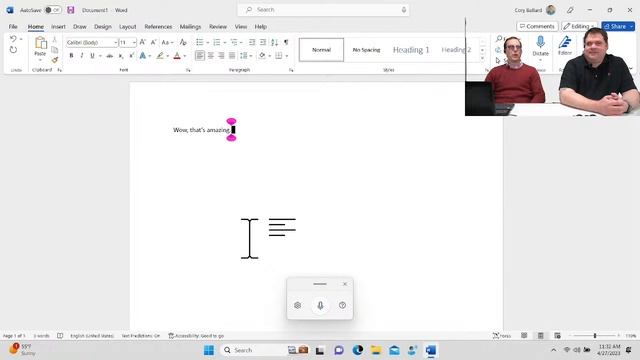This screenshot has width=640, height=360.
Task: Open bullets list dropdown
Action: (x=207, y=42)
